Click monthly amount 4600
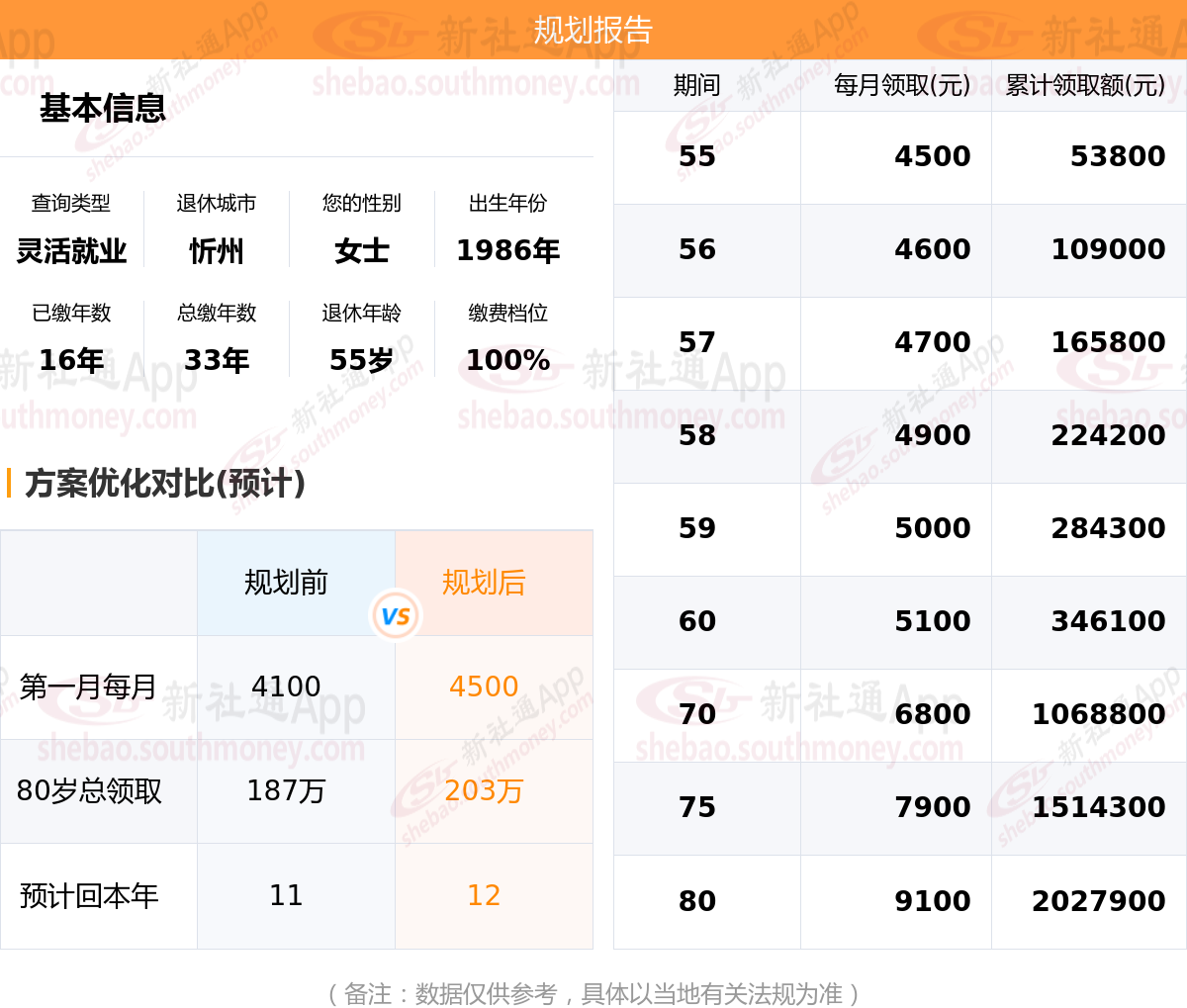 [933, 249]
